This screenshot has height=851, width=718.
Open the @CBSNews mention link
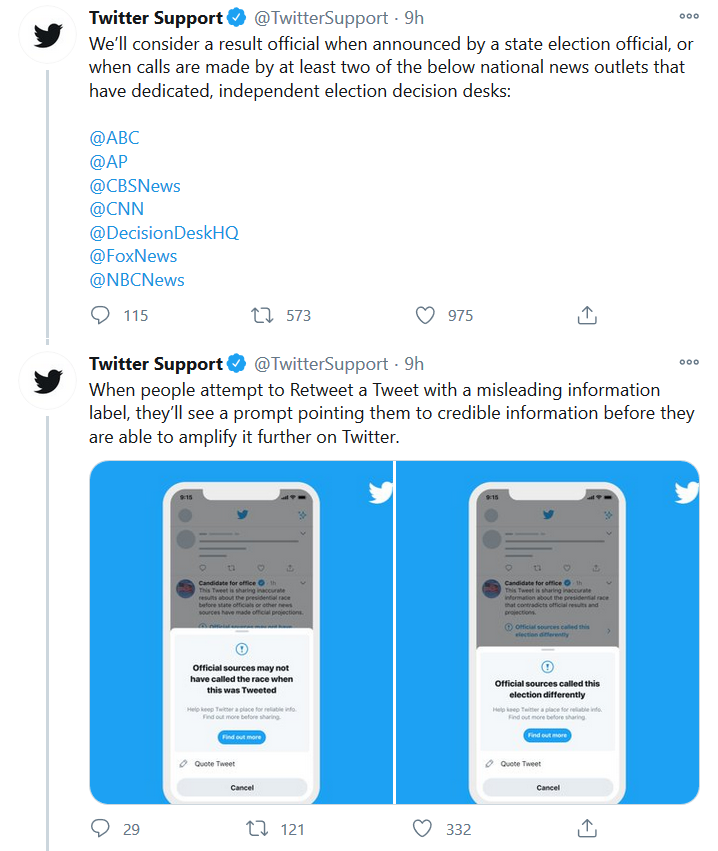135,185
